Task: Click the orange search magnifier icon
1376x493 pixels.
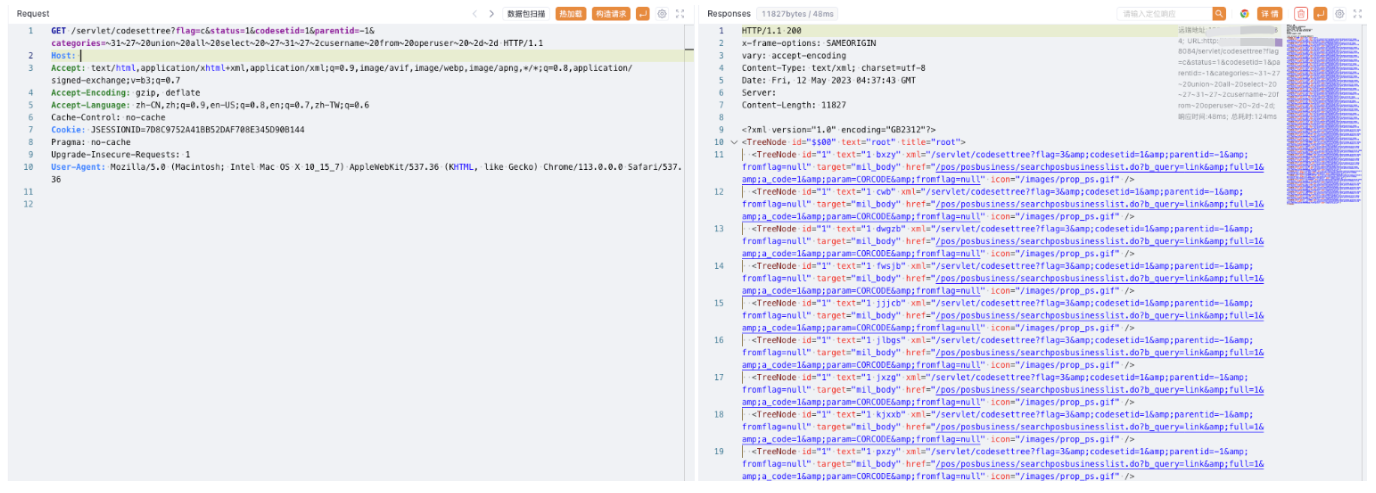Action: click(1219, 14)
